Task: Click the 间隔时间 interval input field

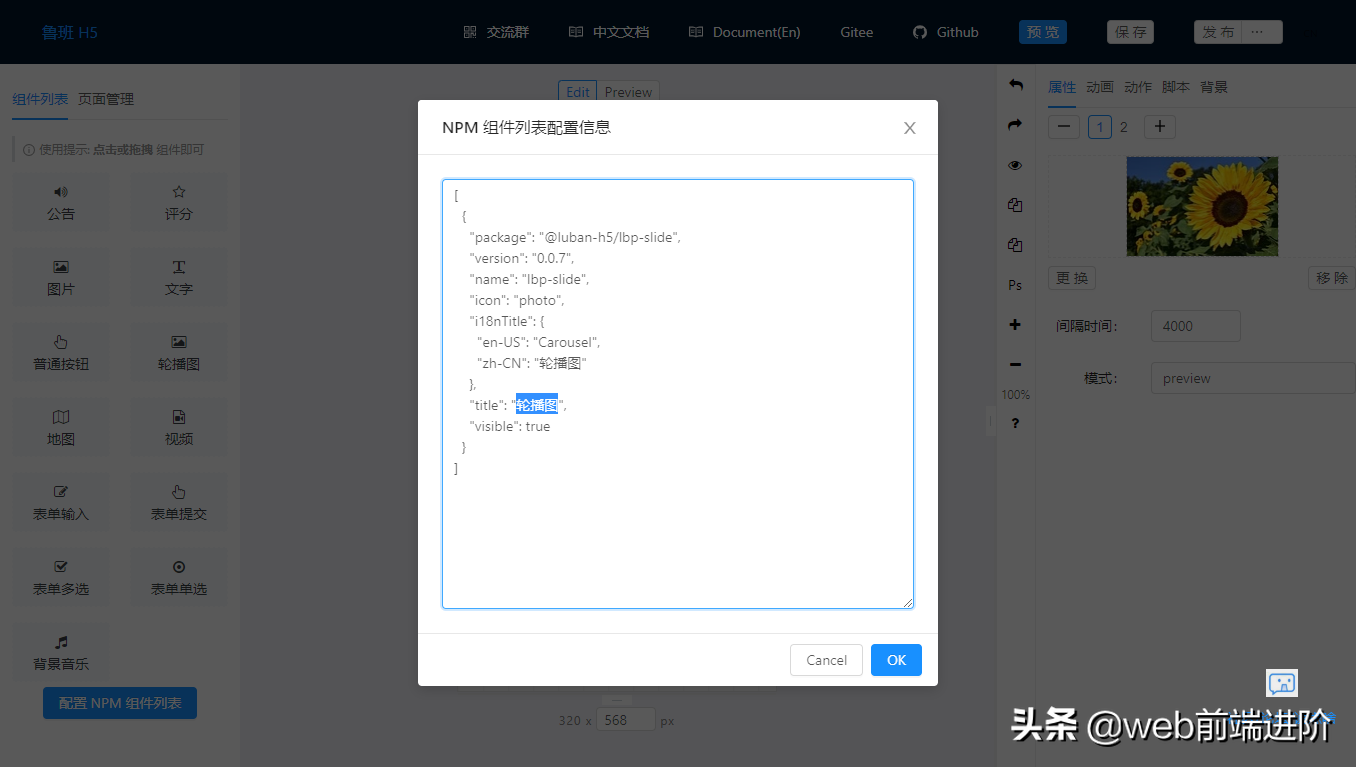Action: coord(1196,326)
